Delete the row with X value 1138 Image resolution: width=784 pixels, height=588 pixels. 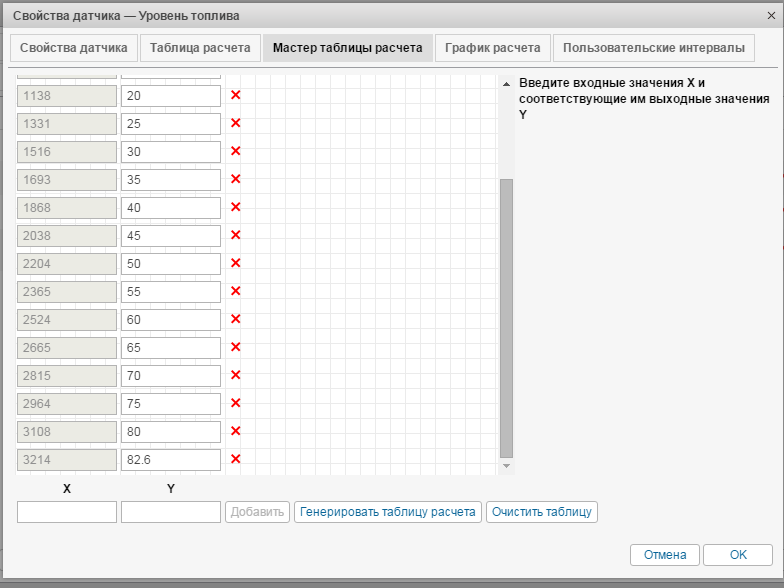[x=236, y=95]
